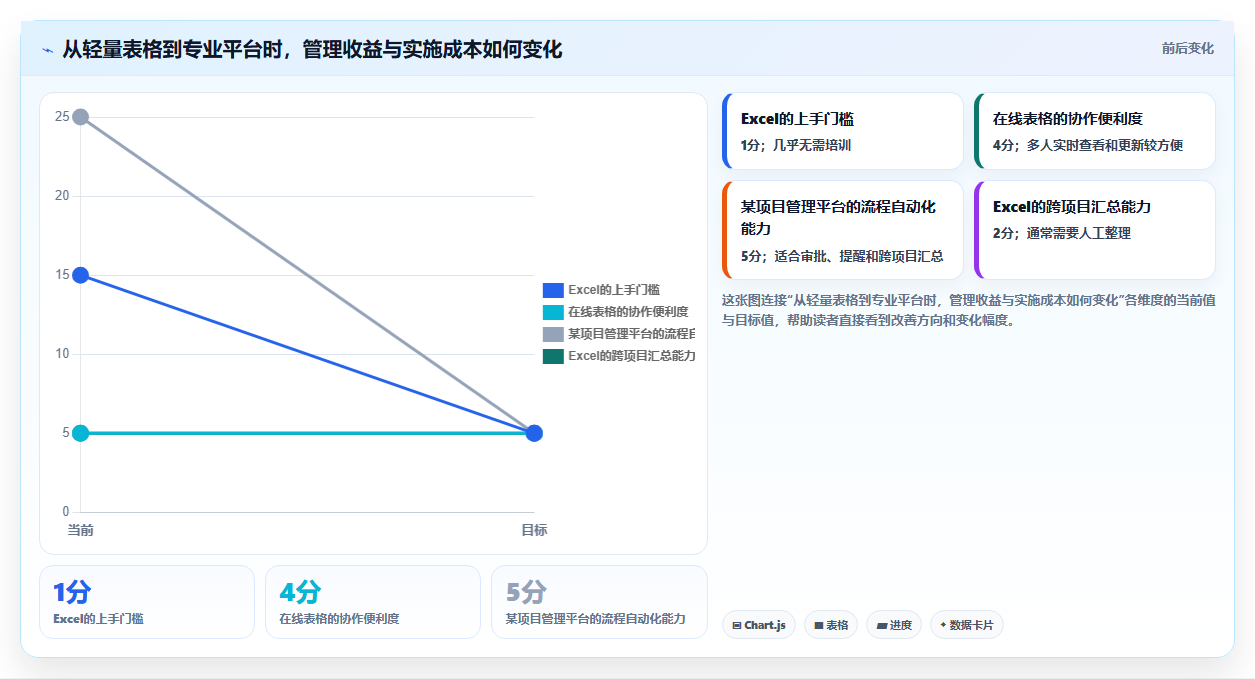1255x679 pixels.
Task: Click the 在线表格的协作便利度 legend label
Action: point(628,312)
